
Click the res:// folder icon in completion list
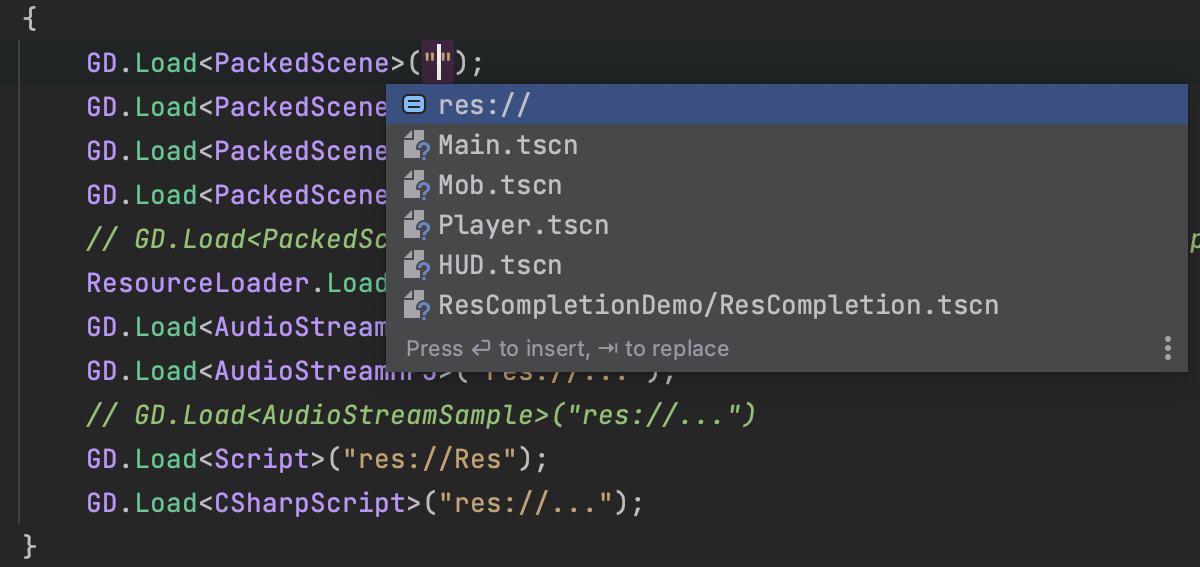pyautogui.click(x=414, y=105)
